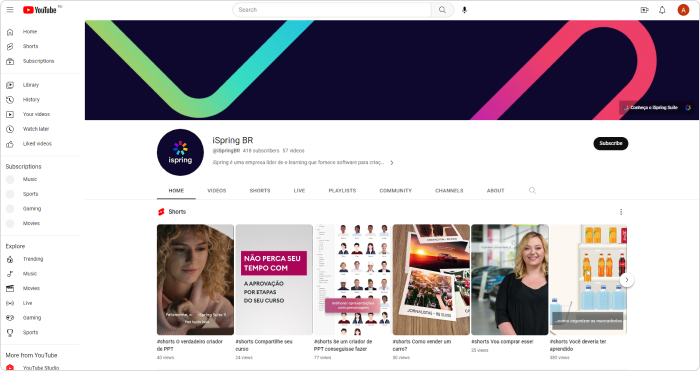
Task: Click the Trending icon under Explore
Action: pos(10,259)
